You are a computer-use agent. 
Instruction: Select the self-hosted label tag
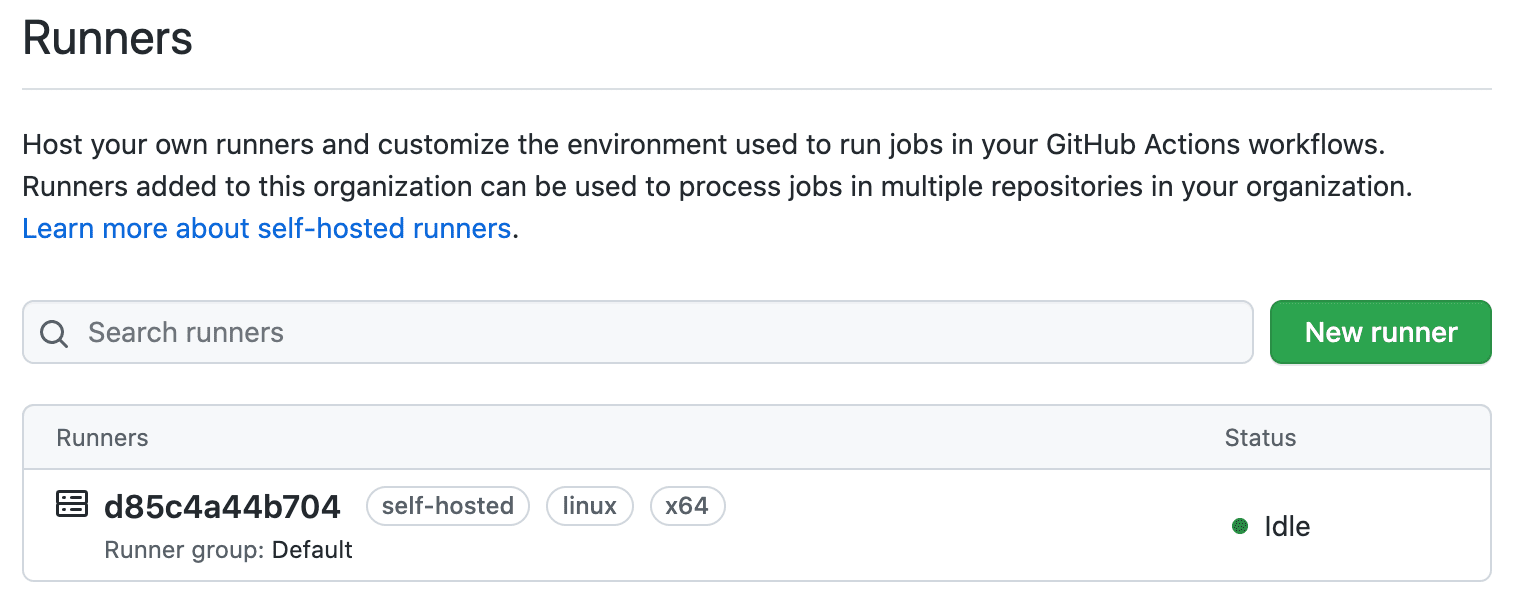[447, 506]
